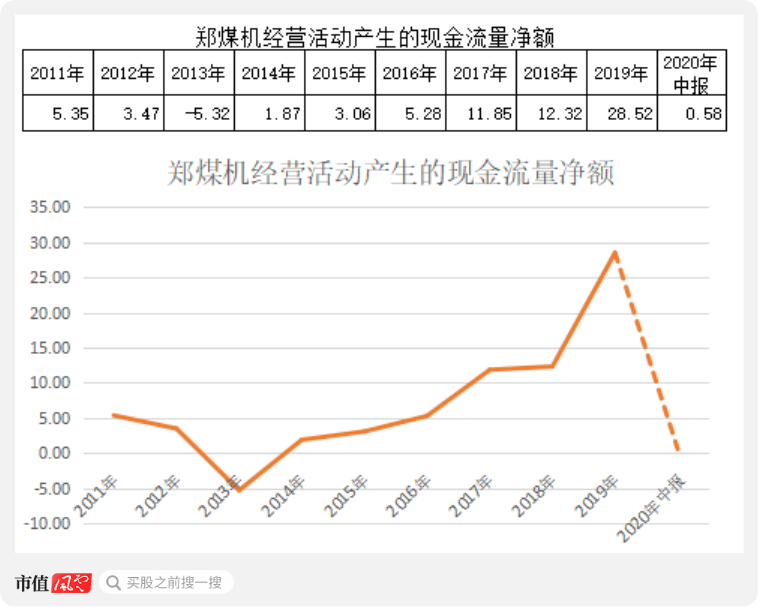
Task: Click the 2016年 x-axis label
Action: click(x=408, y=496)
